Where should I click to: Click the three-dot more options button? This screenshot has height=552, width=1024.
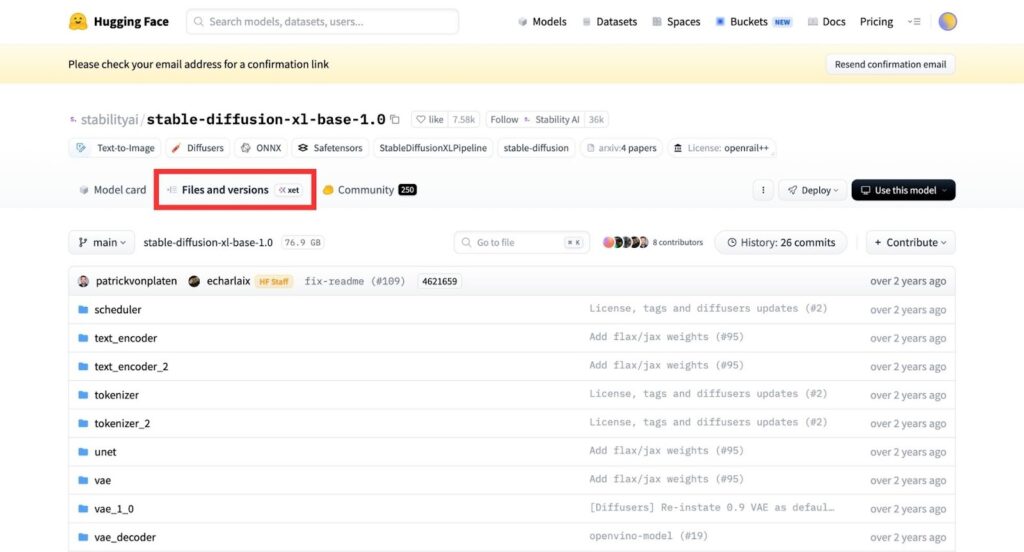(763, 190)
